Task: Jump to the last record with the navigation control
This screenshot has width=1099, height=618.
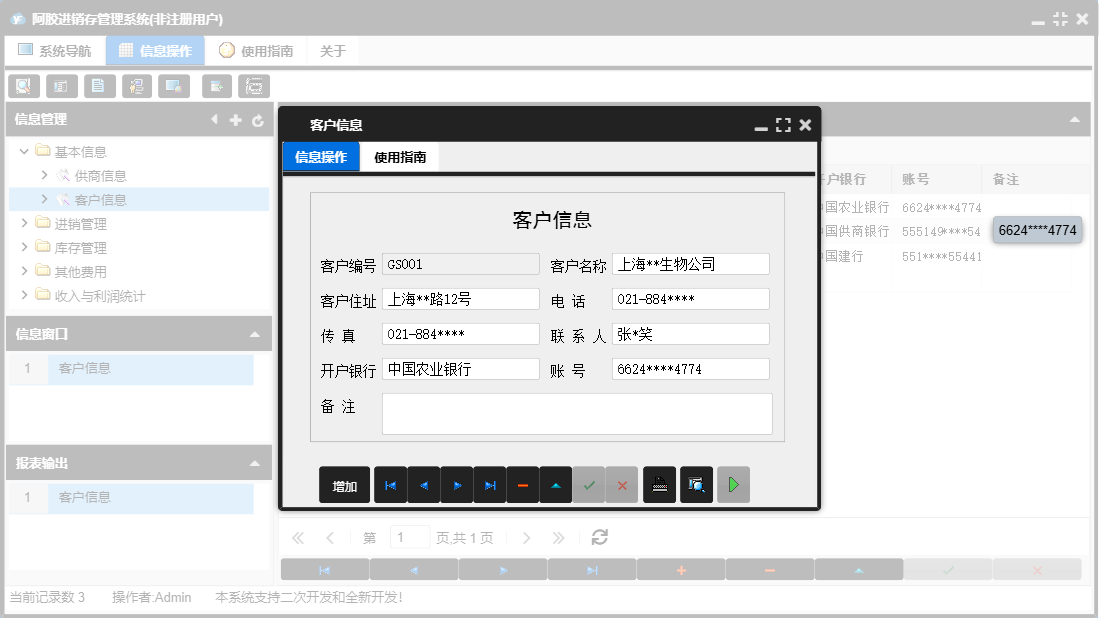Action: point(490,485)
